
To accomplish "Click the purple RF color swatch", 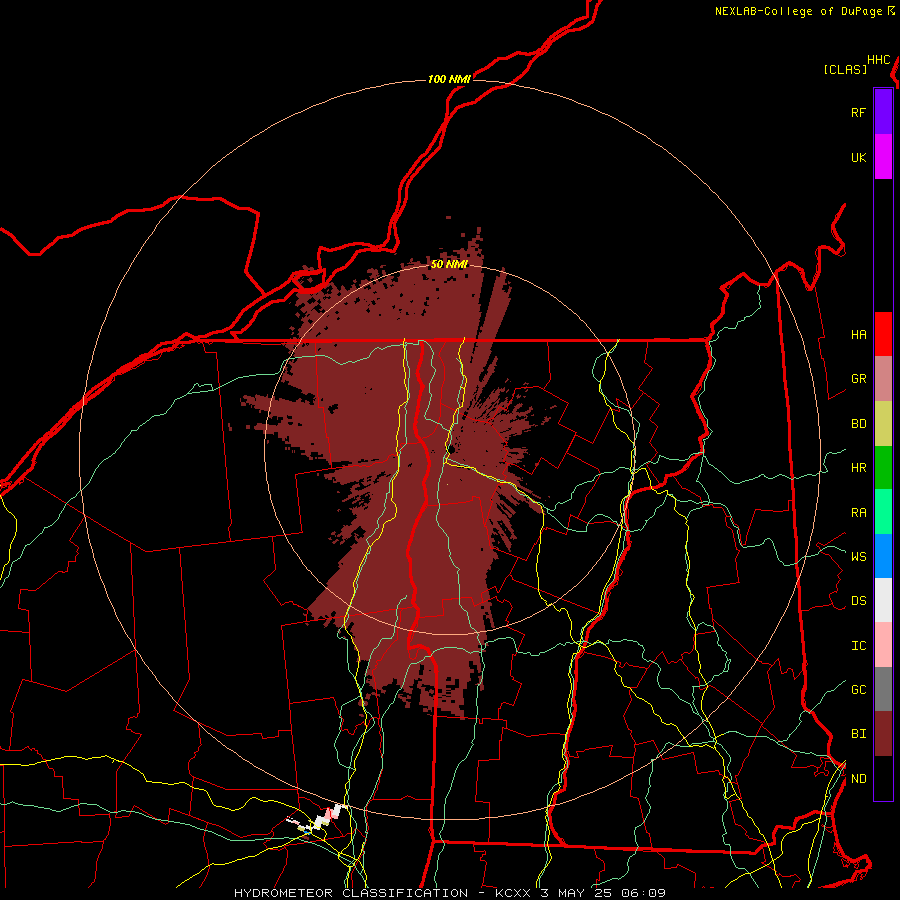I will click(883, 112).
